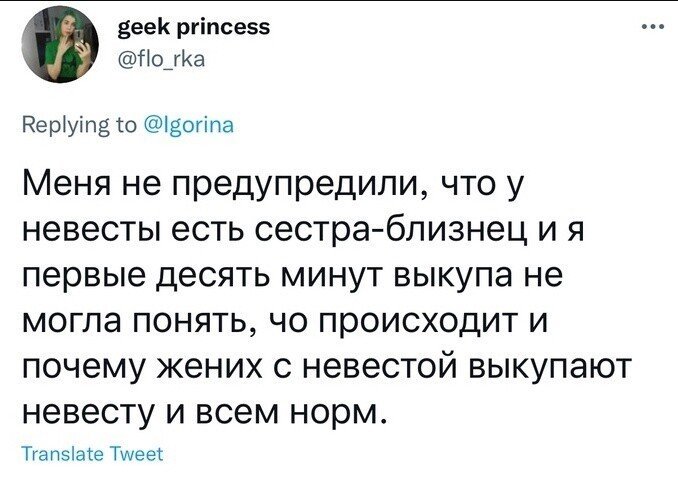Click the word выкупают in the tweet
The width and height of the screenshot is (678, 480).
click(548, 370)
